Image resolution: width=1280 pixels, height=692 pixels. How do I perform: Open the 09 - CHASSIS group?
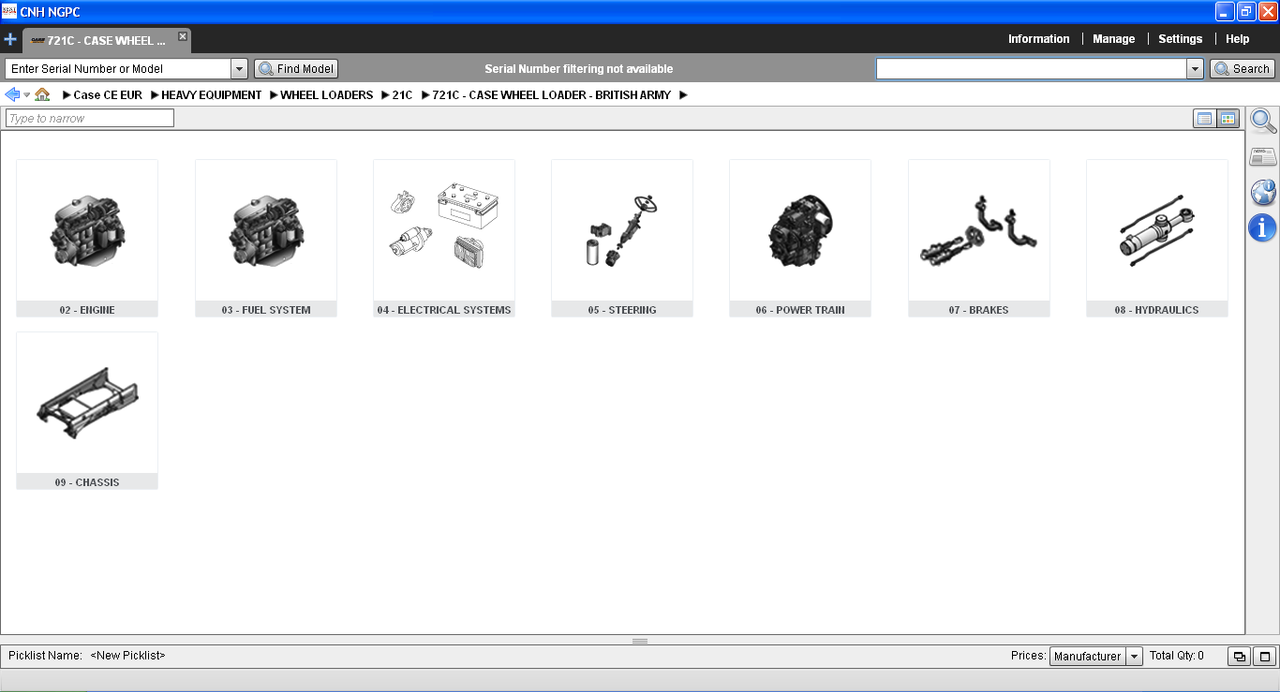(x=87, y=411)
